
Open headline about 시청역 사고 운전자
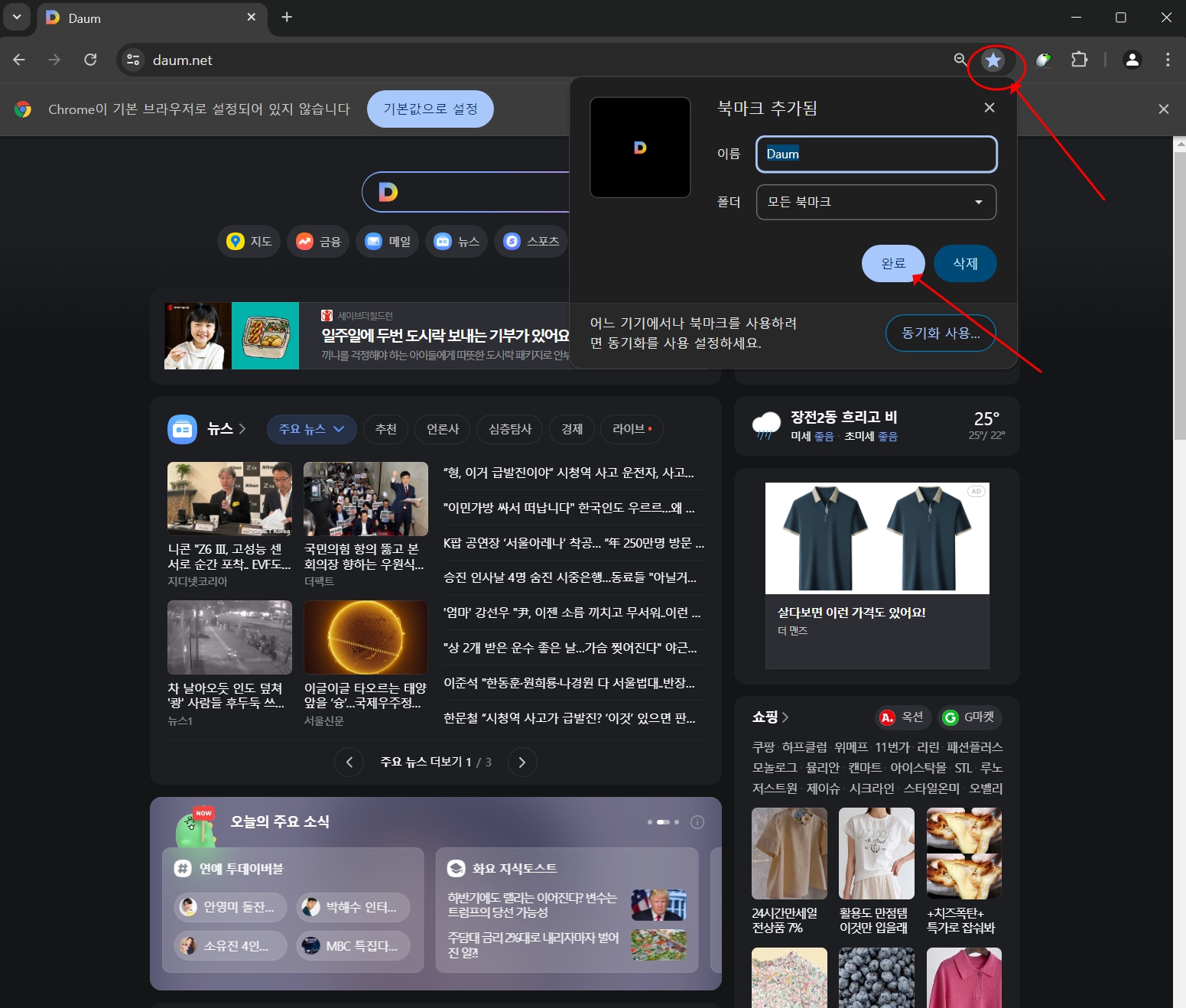click(x=569, y=473)
